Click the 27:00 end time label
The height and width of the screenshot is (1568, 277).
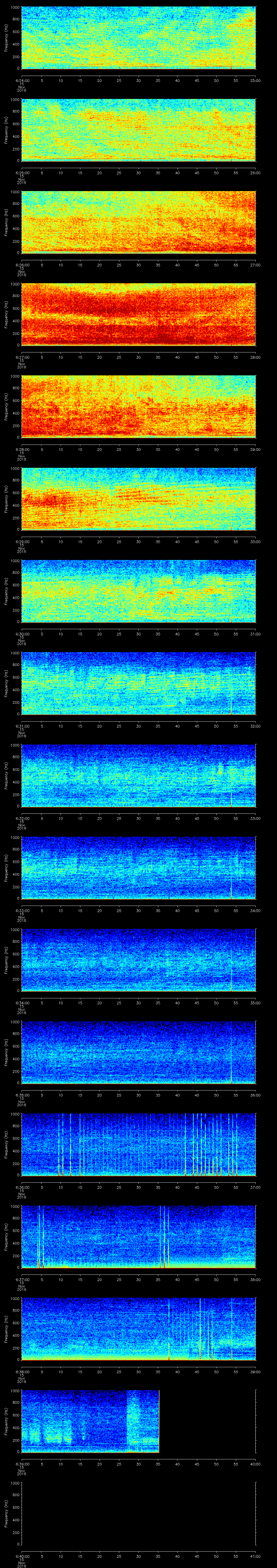coord(255,265)
